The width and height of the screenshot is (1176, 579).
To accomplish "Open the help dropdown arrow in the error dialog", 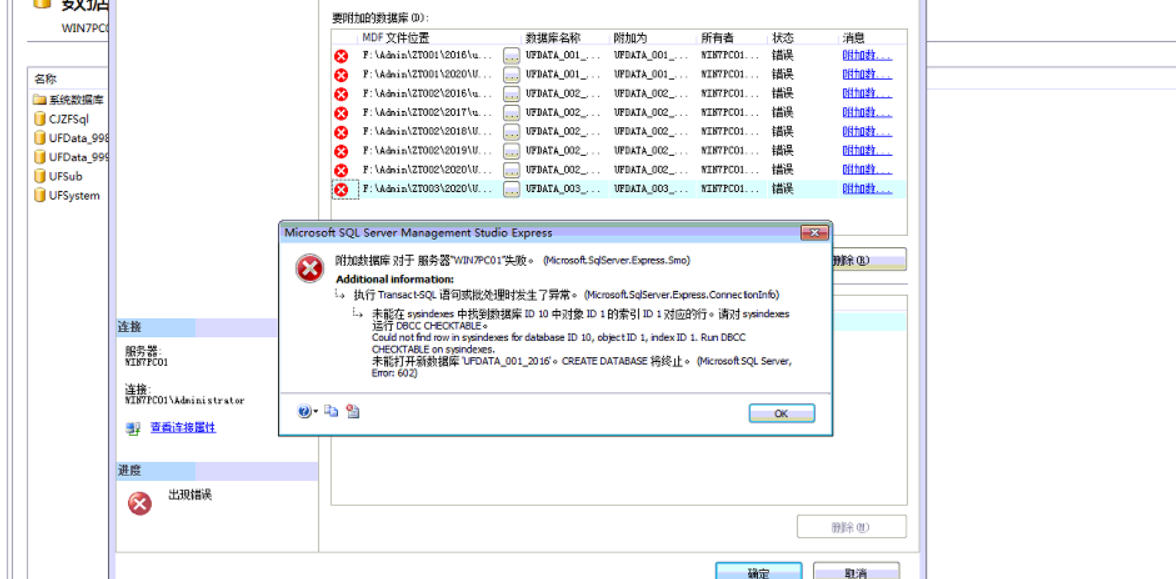I will pos(316,412).
